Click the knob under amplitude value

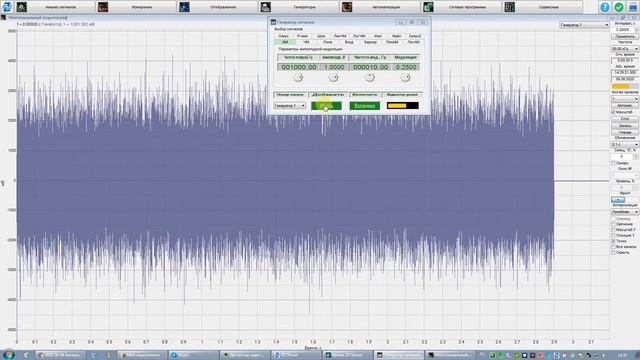pyautogui.click(x=333, y=78)
